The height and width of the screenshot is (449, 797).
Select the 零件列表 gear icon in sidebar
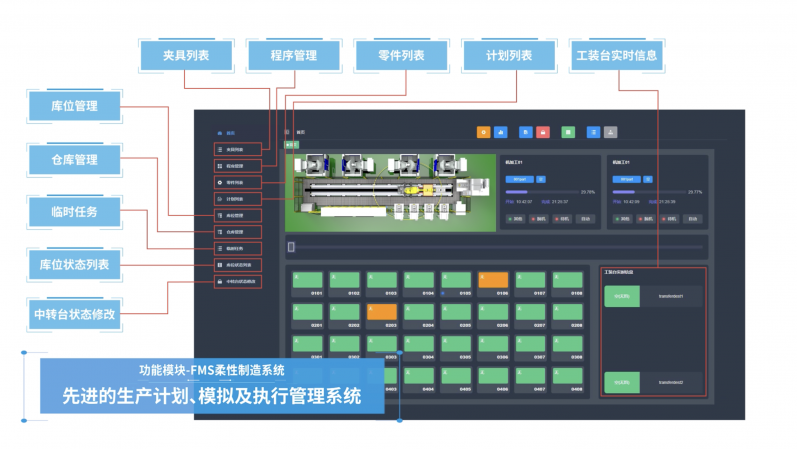click(x=221, y=183)
